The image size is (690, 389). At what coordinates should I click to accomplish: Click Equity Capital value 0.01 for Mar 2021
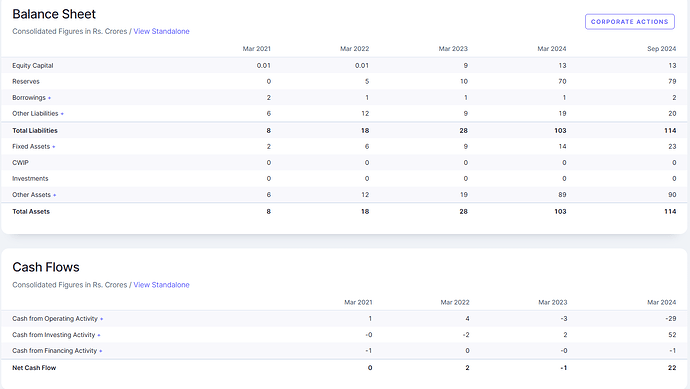[264, 66]
